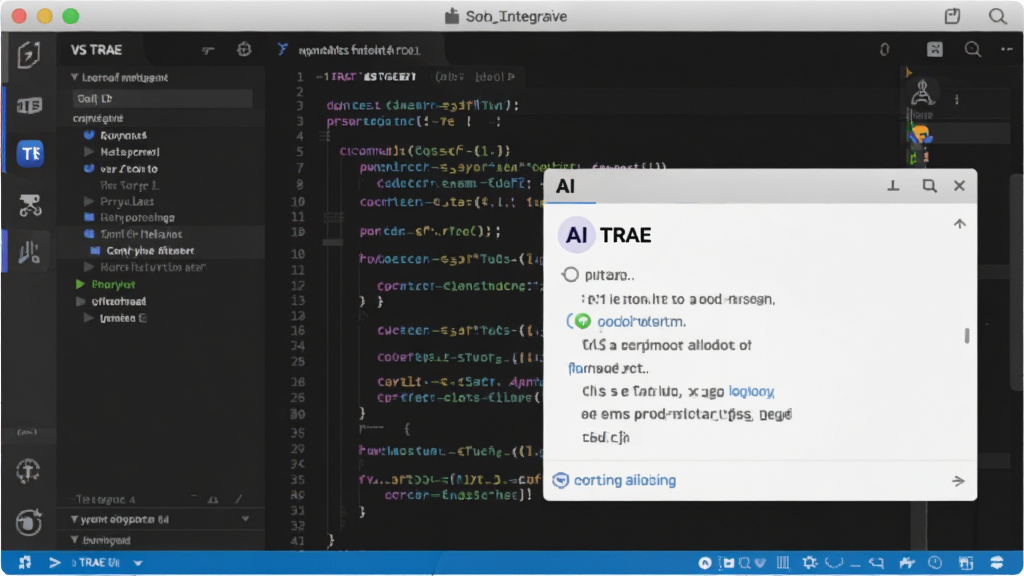
Task: Select the open editor tab above the code
Action: pyautogui.click(x=358, y=50)
